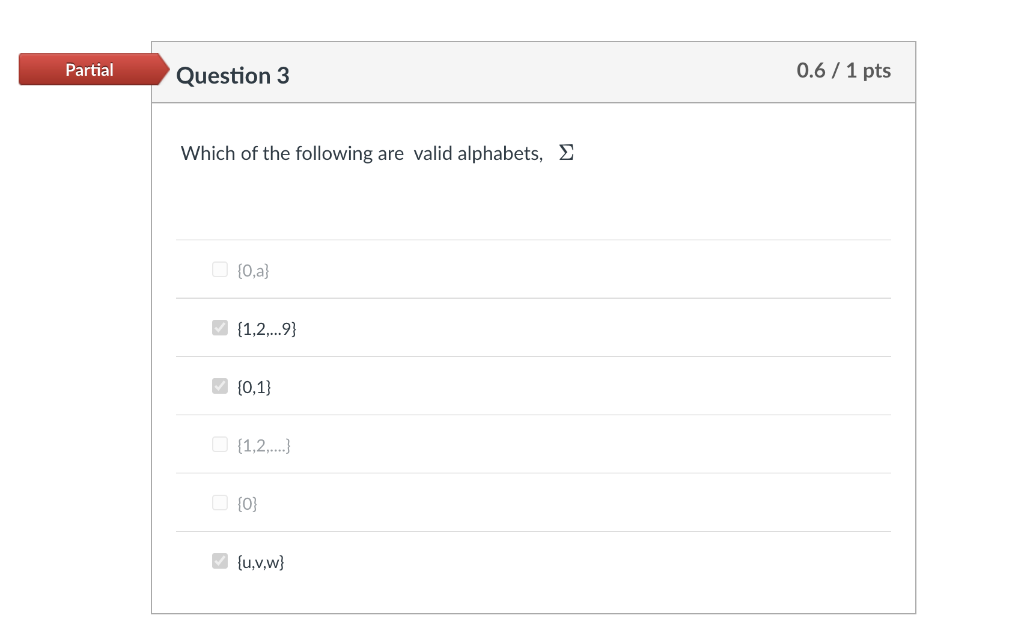
Task: Select the {u,v,w} answer label text
Action: 259,561
